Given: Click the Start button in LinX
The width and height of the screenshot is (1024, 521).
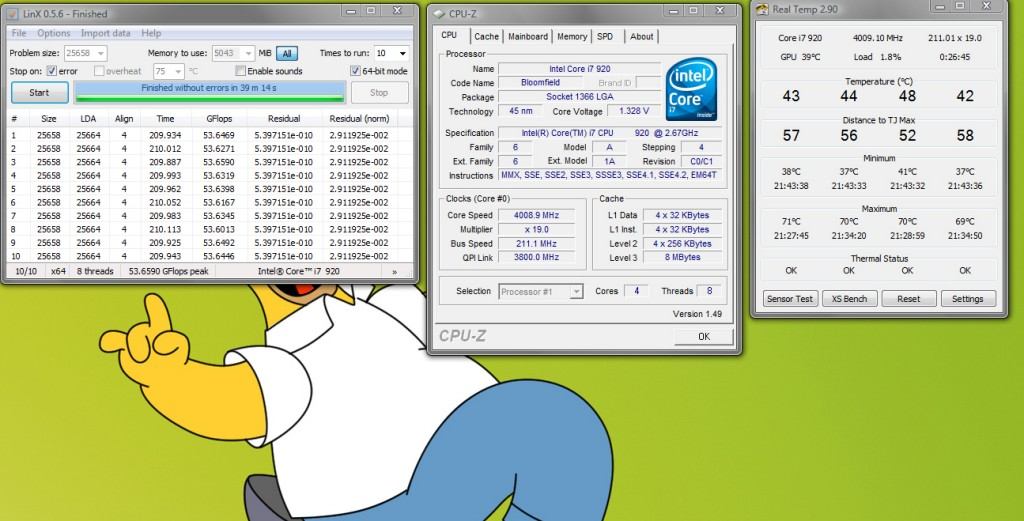Looking at the screenshot, I should point(39,93).
